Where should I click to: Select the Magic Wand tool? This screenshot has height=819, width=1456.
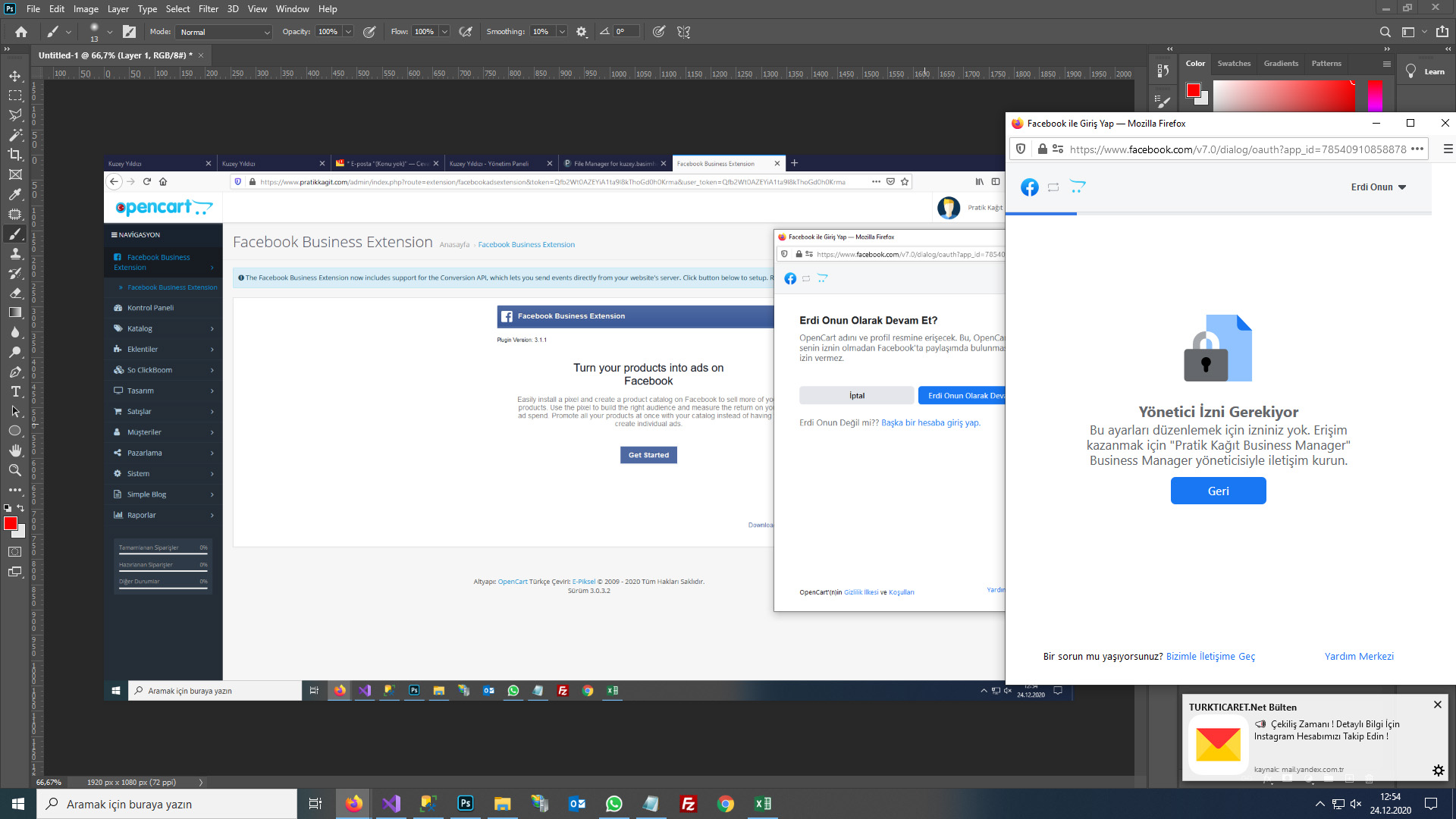(x=15, y=135)
